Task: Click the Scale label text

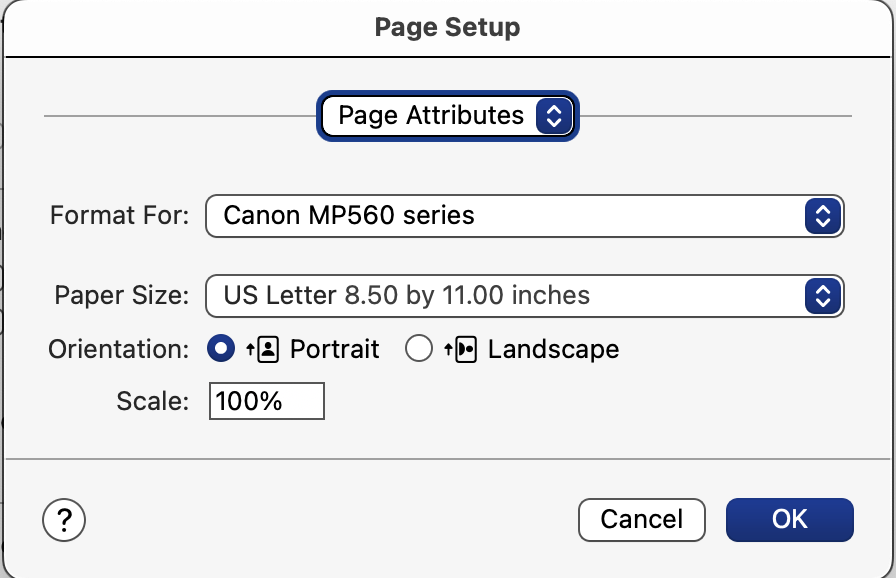Action: click(153, 401)
